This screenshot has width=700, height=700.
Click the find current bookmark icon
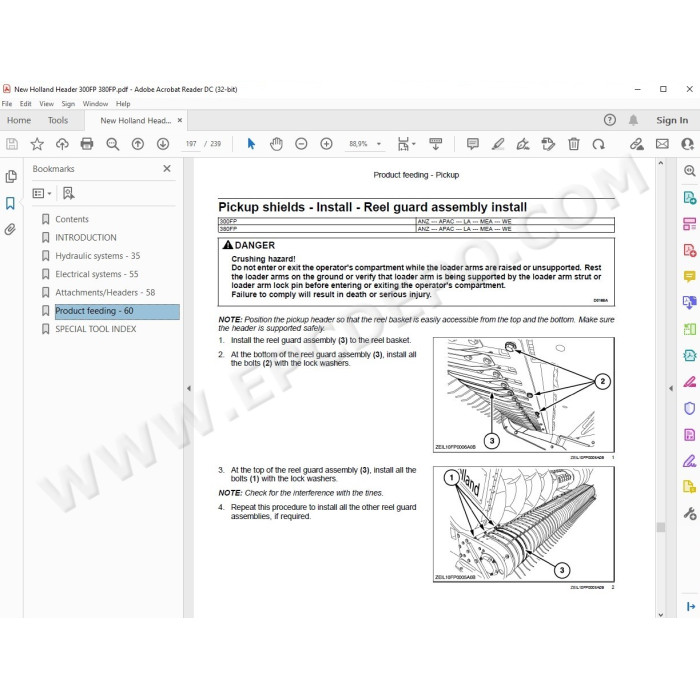(68, 193)
